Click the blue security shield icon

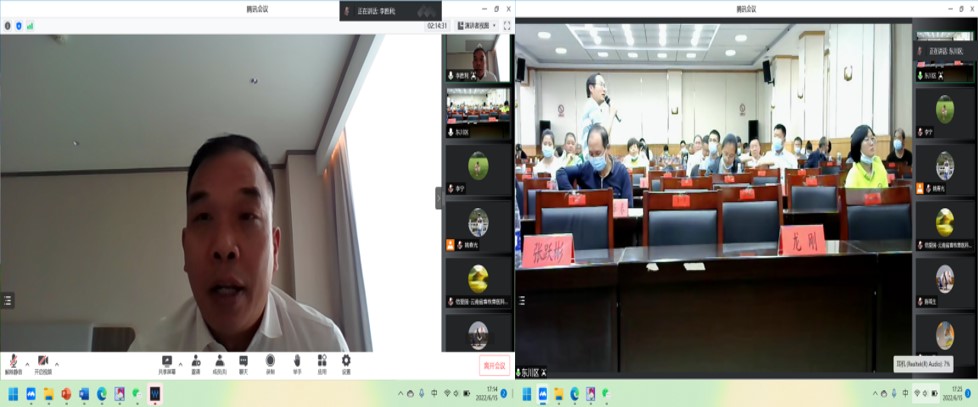18,26
